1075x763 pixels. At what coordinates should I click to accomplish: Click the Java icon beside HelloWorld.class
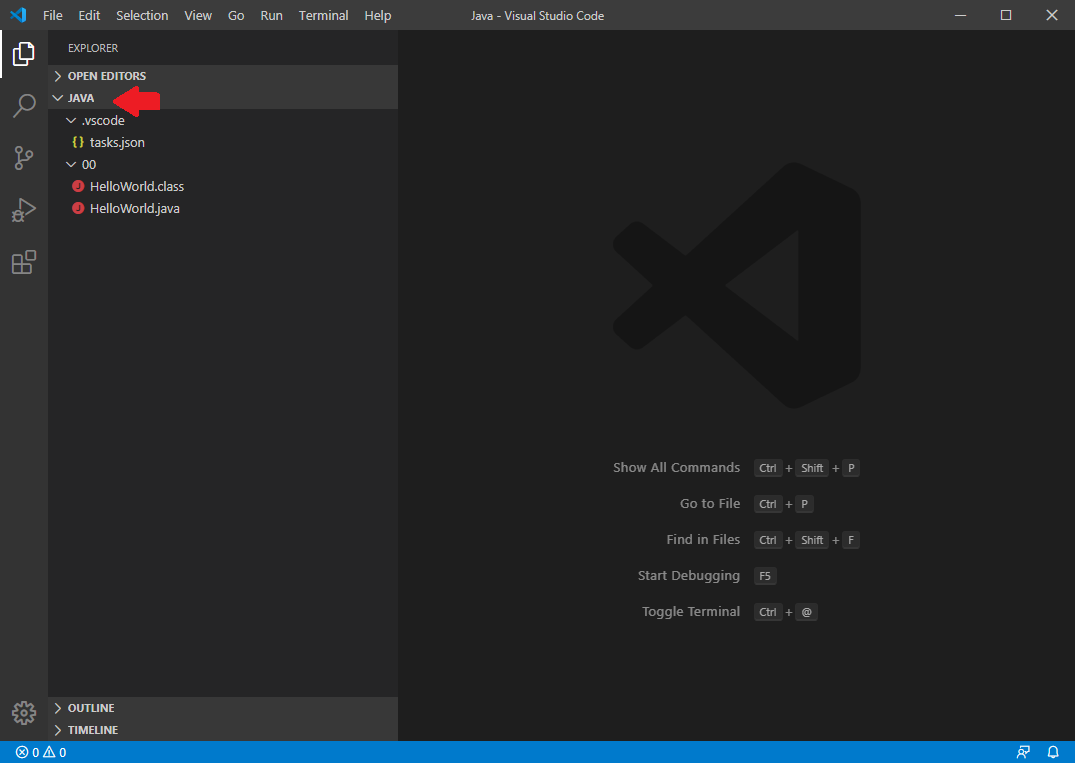tap(78, 186)
